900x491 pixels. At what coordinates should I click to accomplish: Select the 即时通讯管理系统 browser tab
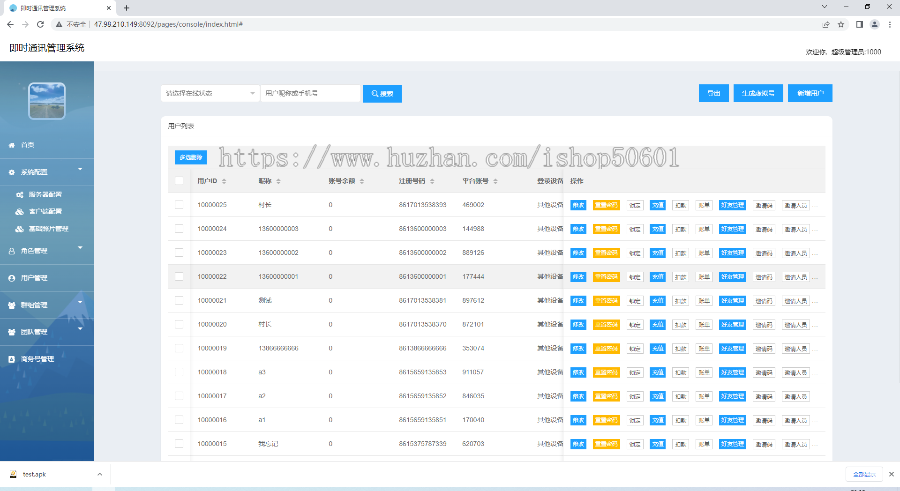click(x=59, y=8)
